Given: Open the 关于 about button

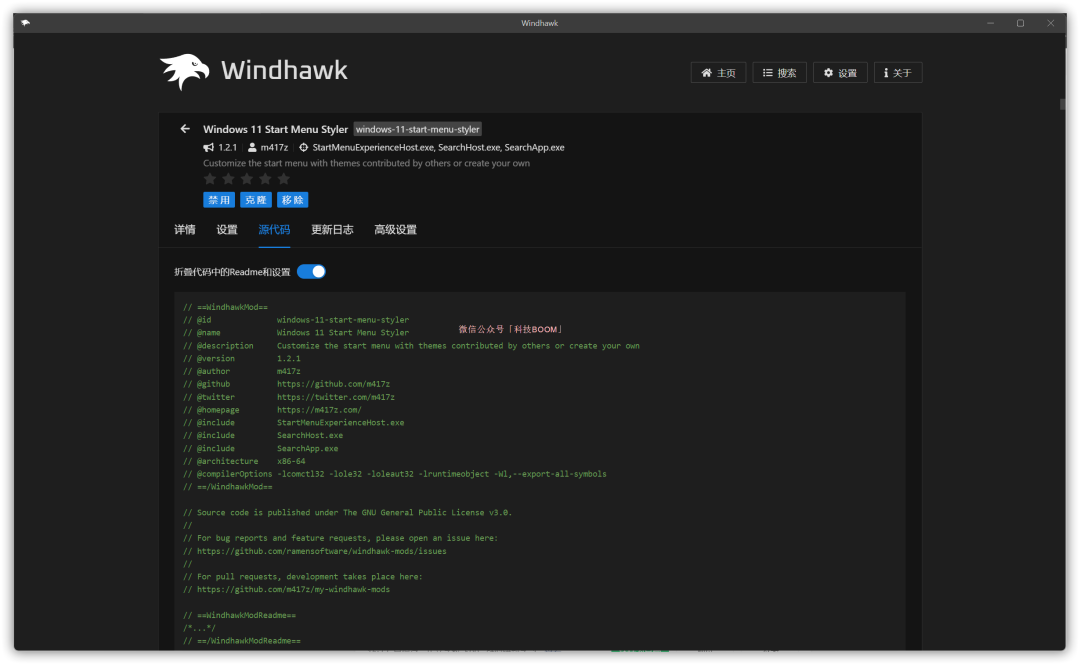Looking at the screenshot, I should point(898,73).
